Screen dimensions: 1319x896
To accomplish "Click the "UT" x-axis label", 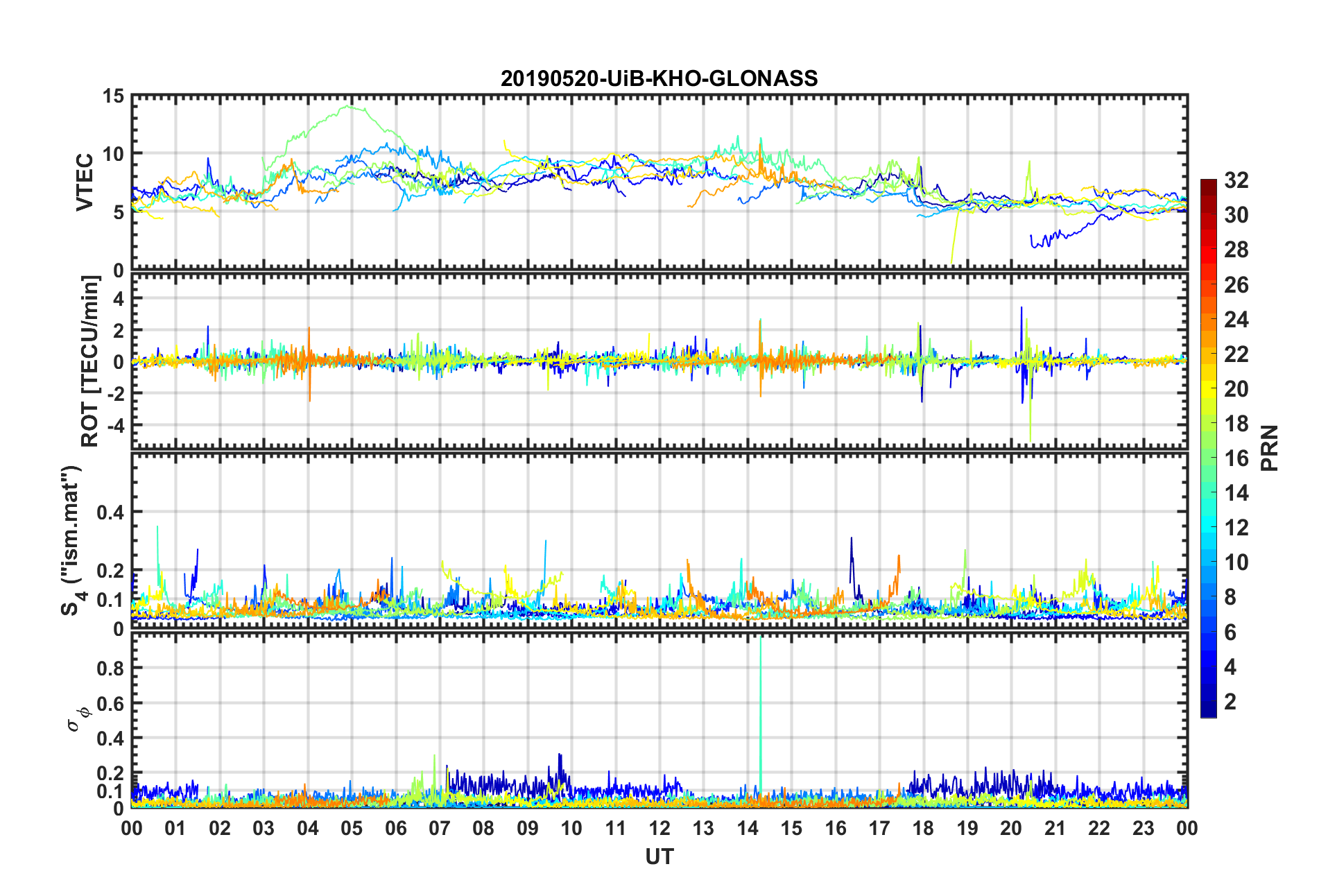I will click(659, 857).
